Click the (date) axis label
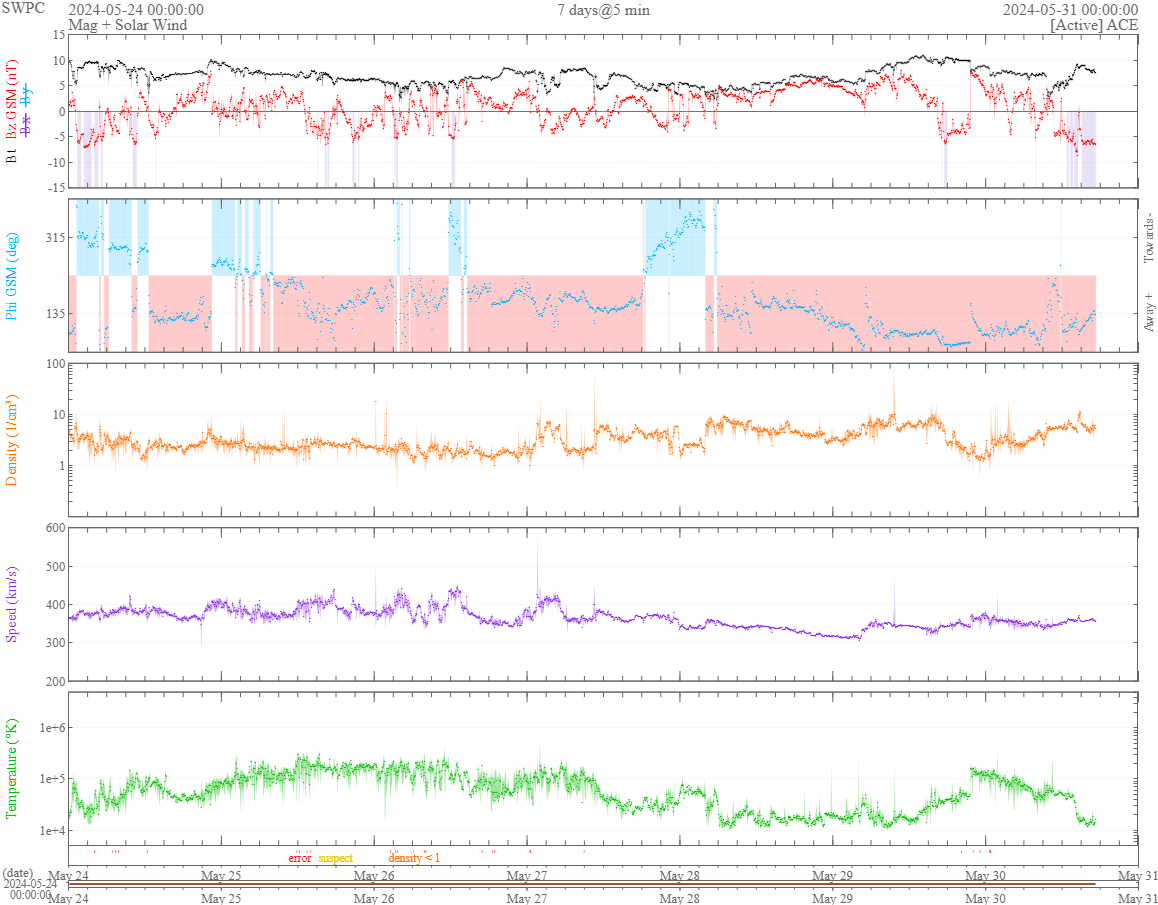The image size is (1158, 905). tap(19, 873)
